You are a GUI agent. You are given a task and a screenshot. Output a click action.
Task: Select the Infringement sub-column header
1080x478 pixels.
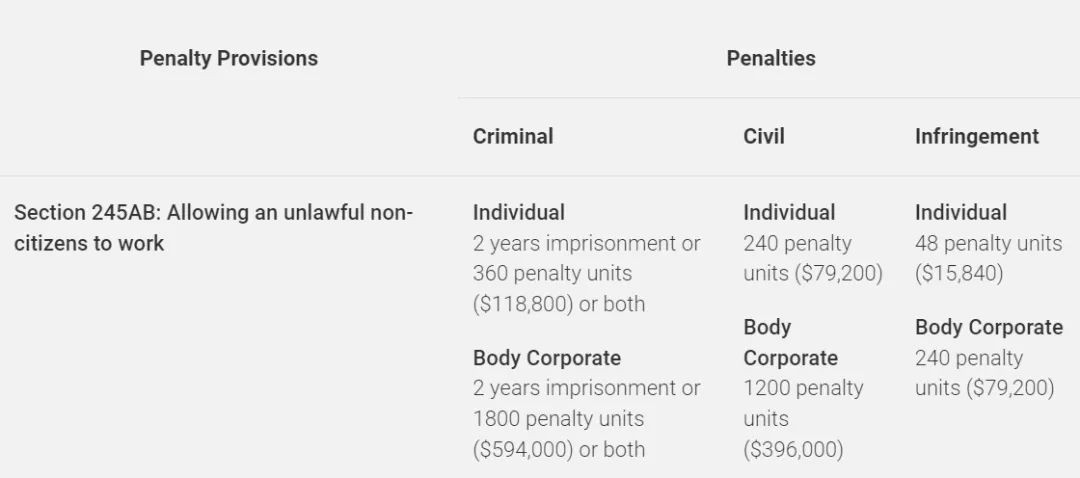click(976, 136)
